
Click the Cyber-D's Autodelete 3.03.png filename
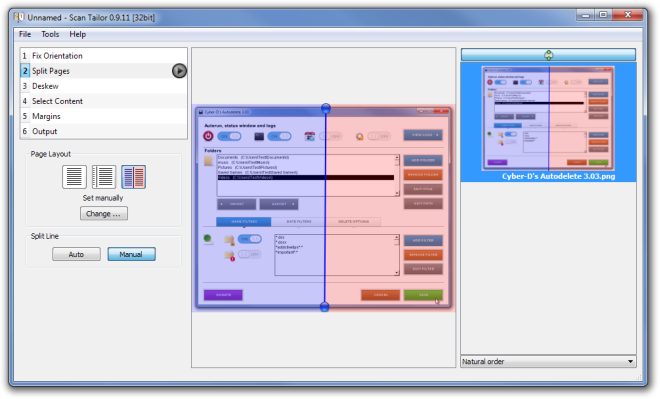(x=559, y=176)
